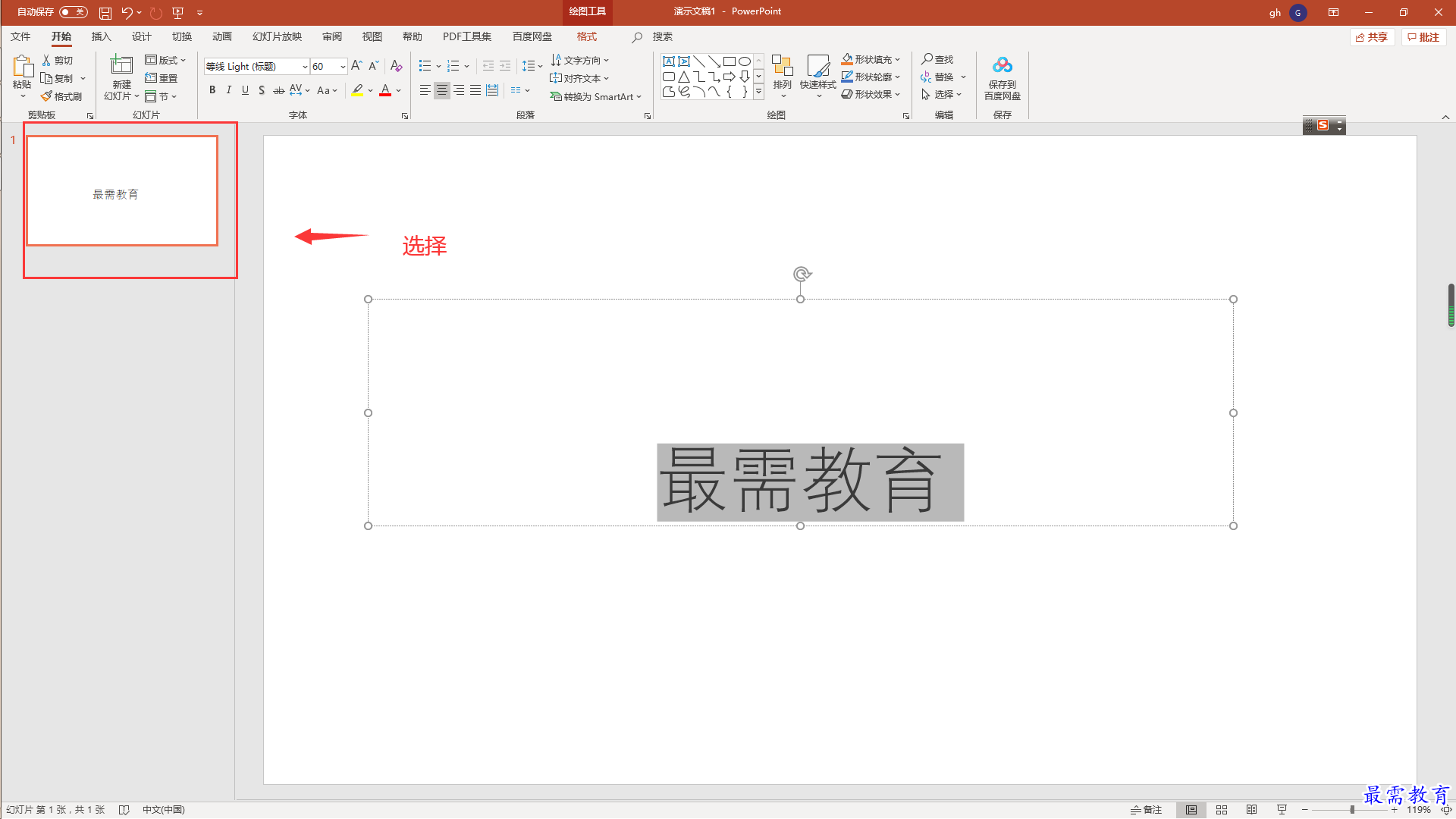The height and width of the screenshot is (819, 1456).
Task: Decrease list indent level icon
Action: tap(488, 66)
